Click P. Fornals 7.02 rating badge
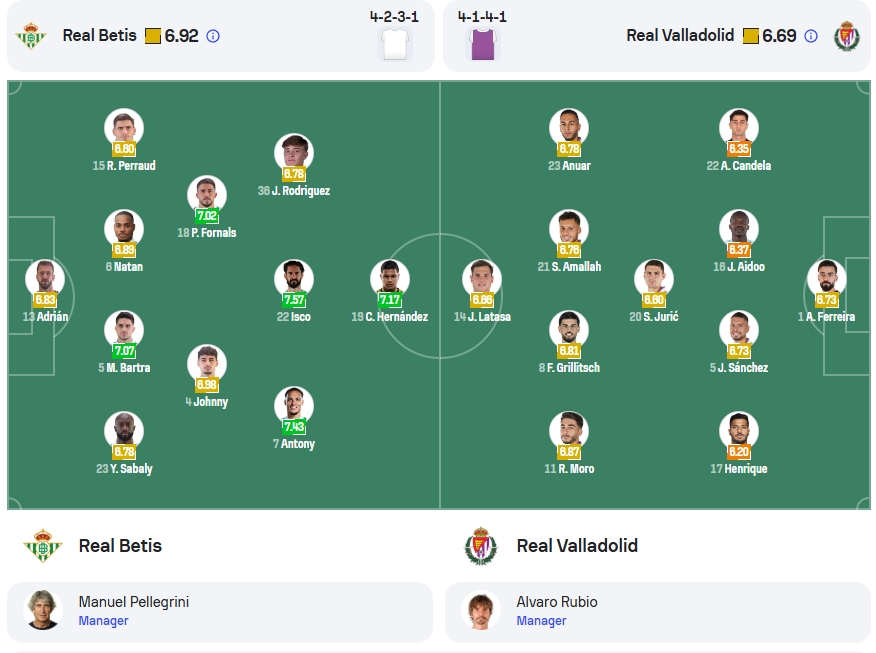This screenshot has width=876, height=653. (x=207, y=216)
